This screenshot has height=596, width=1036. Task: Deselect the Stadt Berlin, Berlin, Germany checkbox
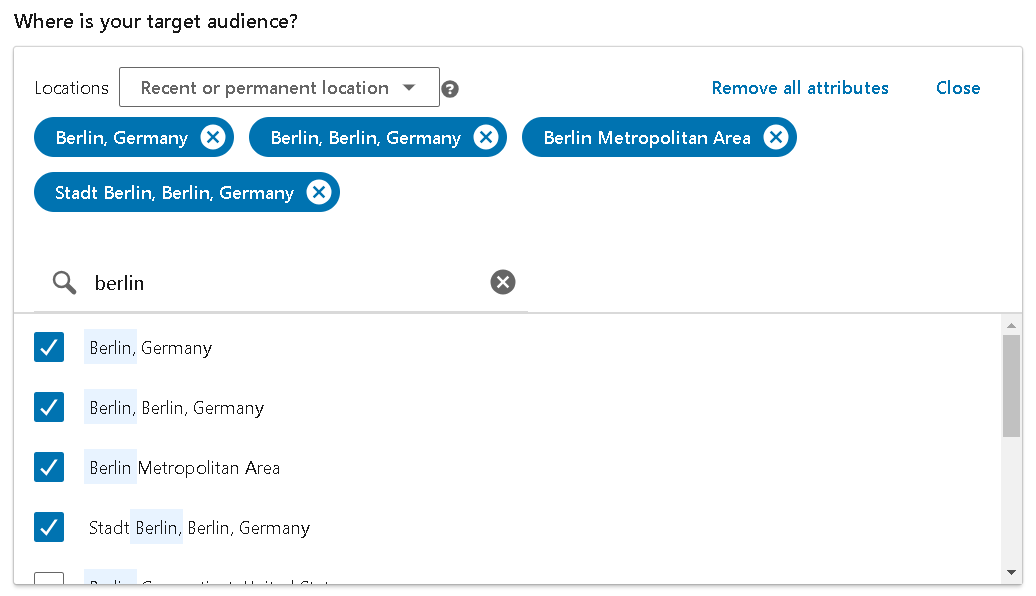(x=49, y=528)
